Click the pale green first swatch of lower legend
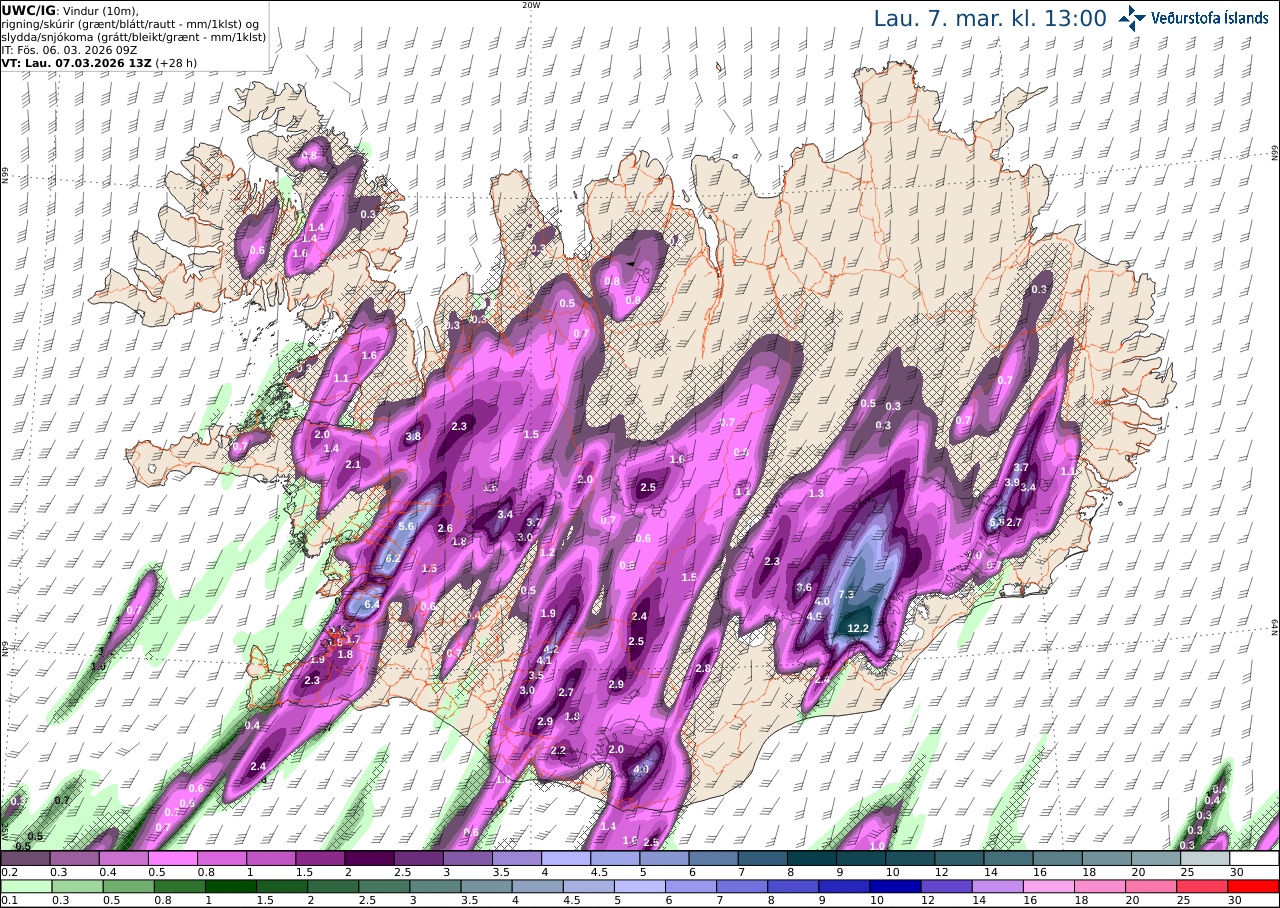Screen dimensions: 1280x908 click(25, 887)
